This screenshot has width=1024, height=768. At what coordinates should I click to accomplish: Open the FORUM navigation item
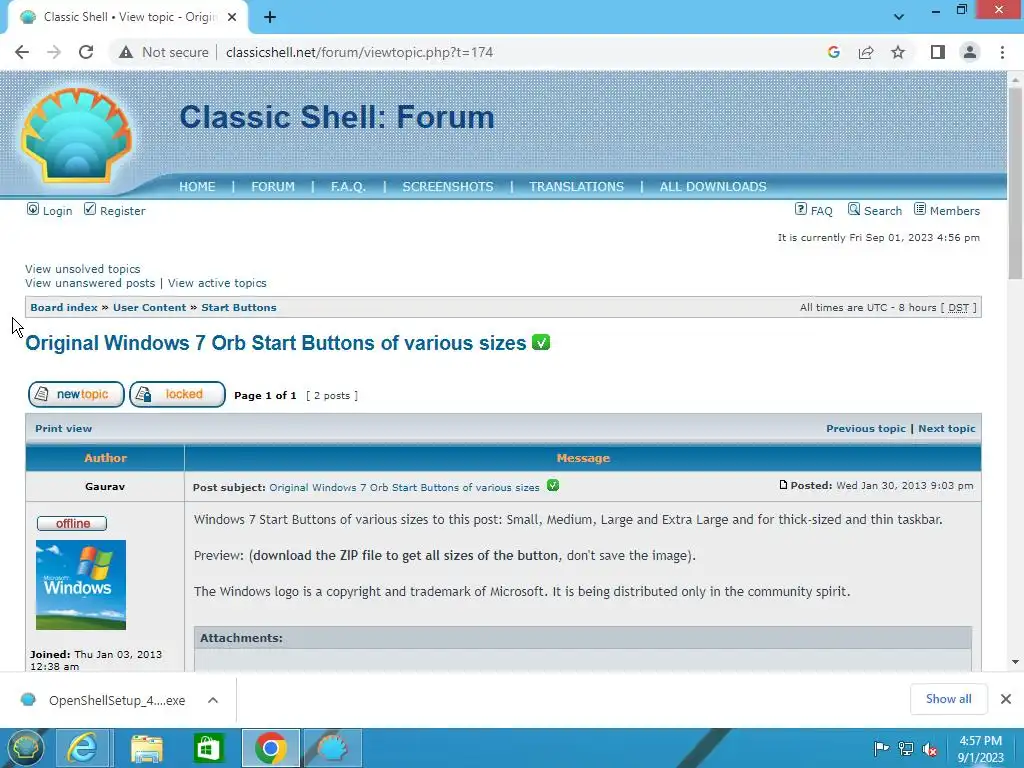click(273, 187)
